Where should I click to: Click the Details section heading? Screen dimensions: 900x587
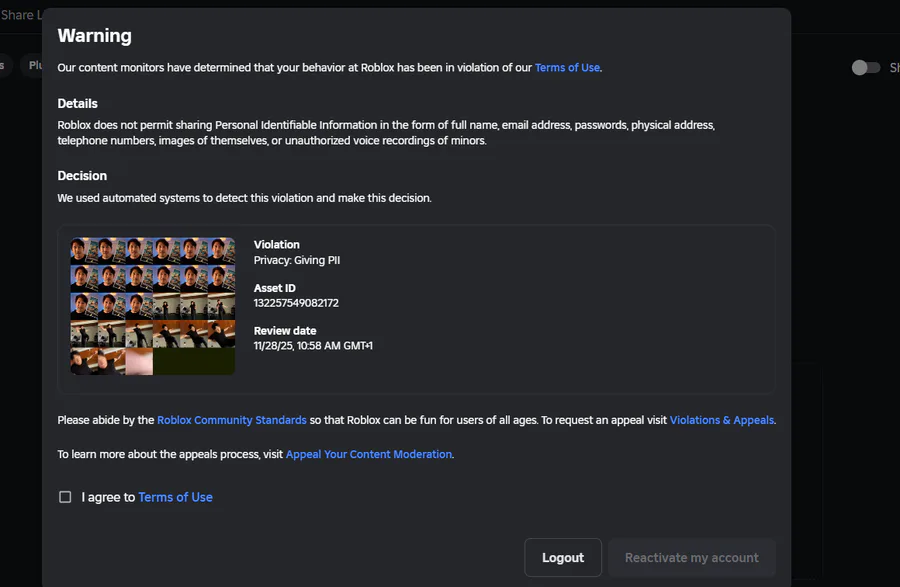(x=77, y=104)
